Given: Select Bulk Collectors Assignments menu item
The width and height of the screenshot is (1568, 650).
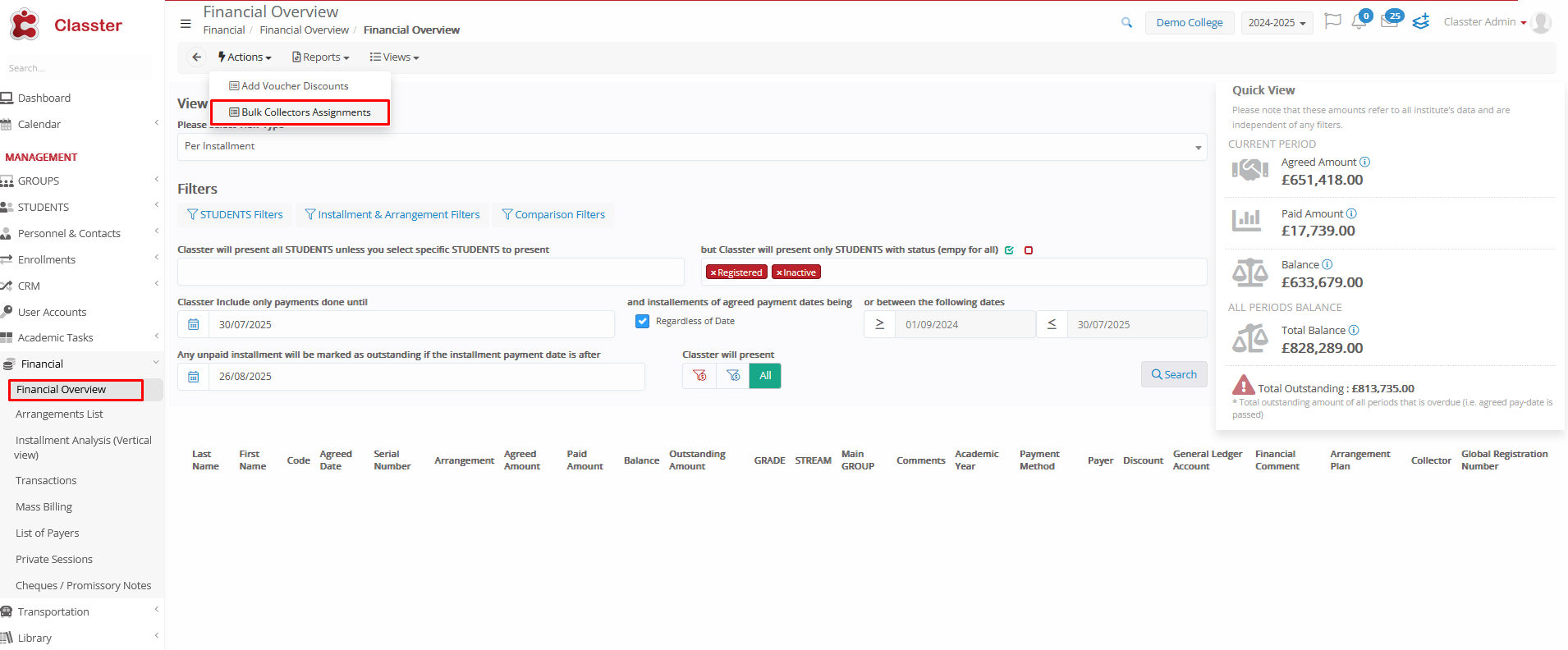Looking at the screenshot, I should [300, 112].
